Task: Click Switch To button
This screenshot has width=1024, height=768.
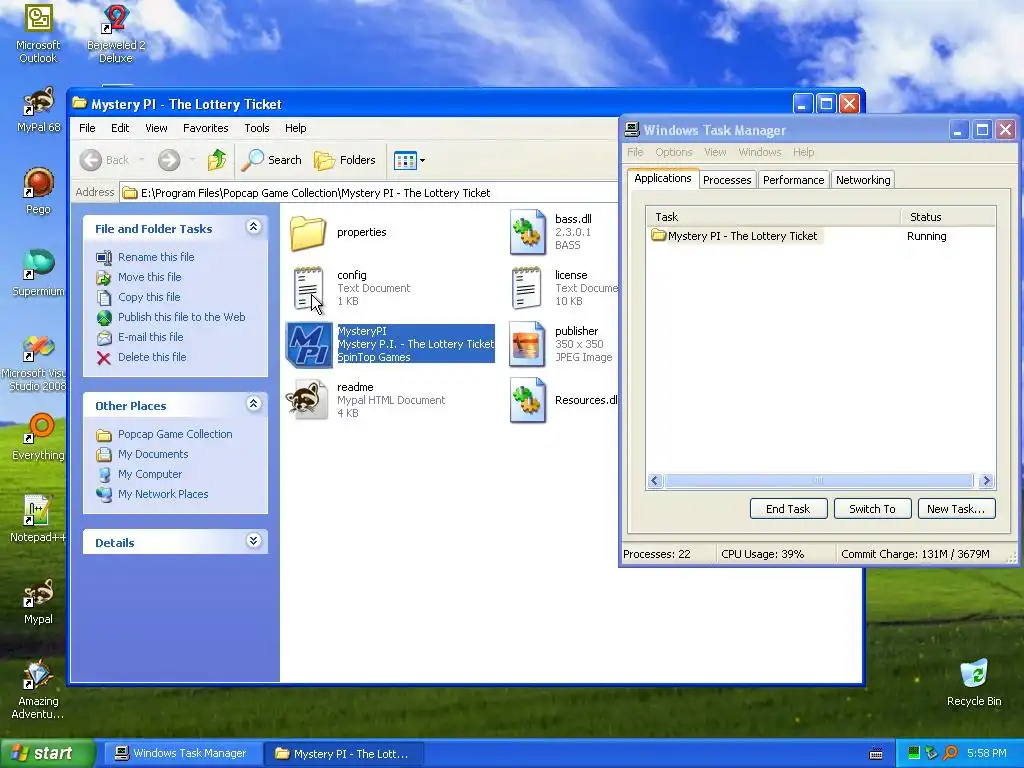Action: coord(872,509)
